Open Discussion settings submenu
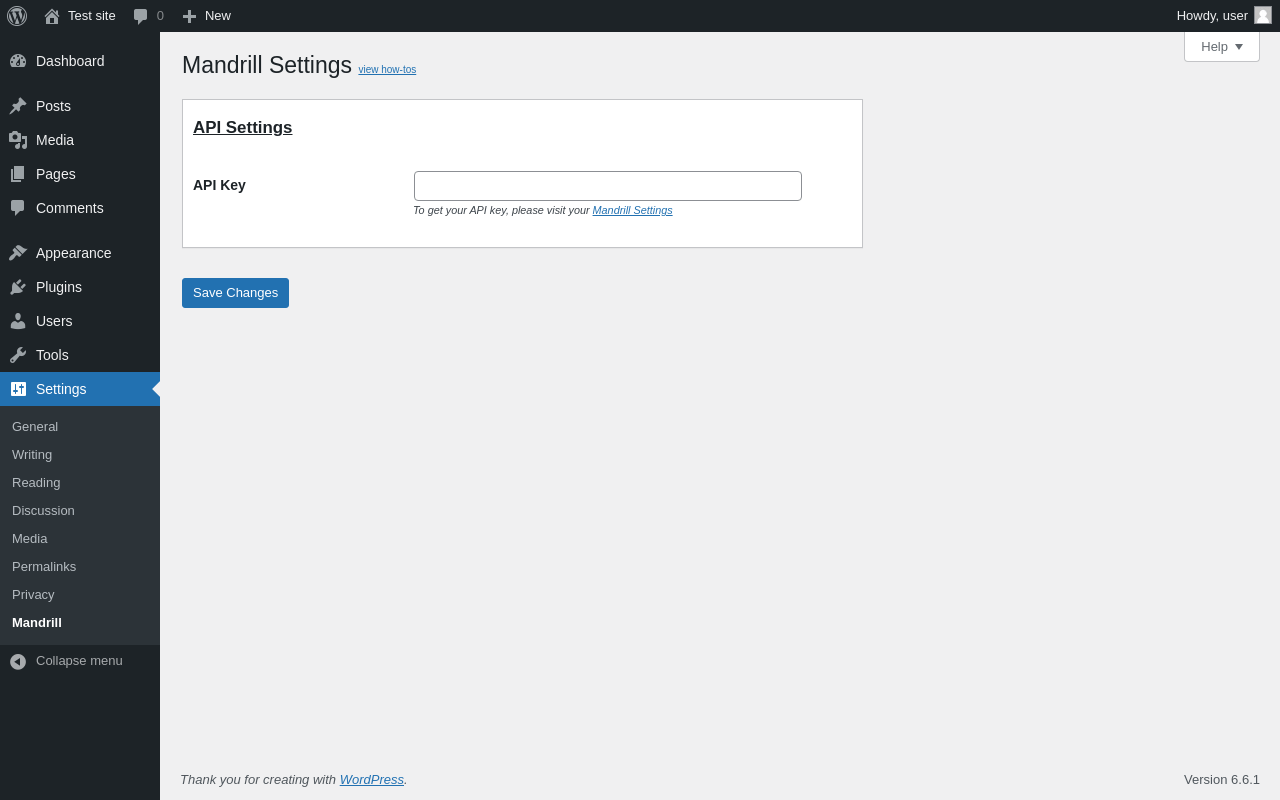The image size is (1280, 800). [80, 511]
